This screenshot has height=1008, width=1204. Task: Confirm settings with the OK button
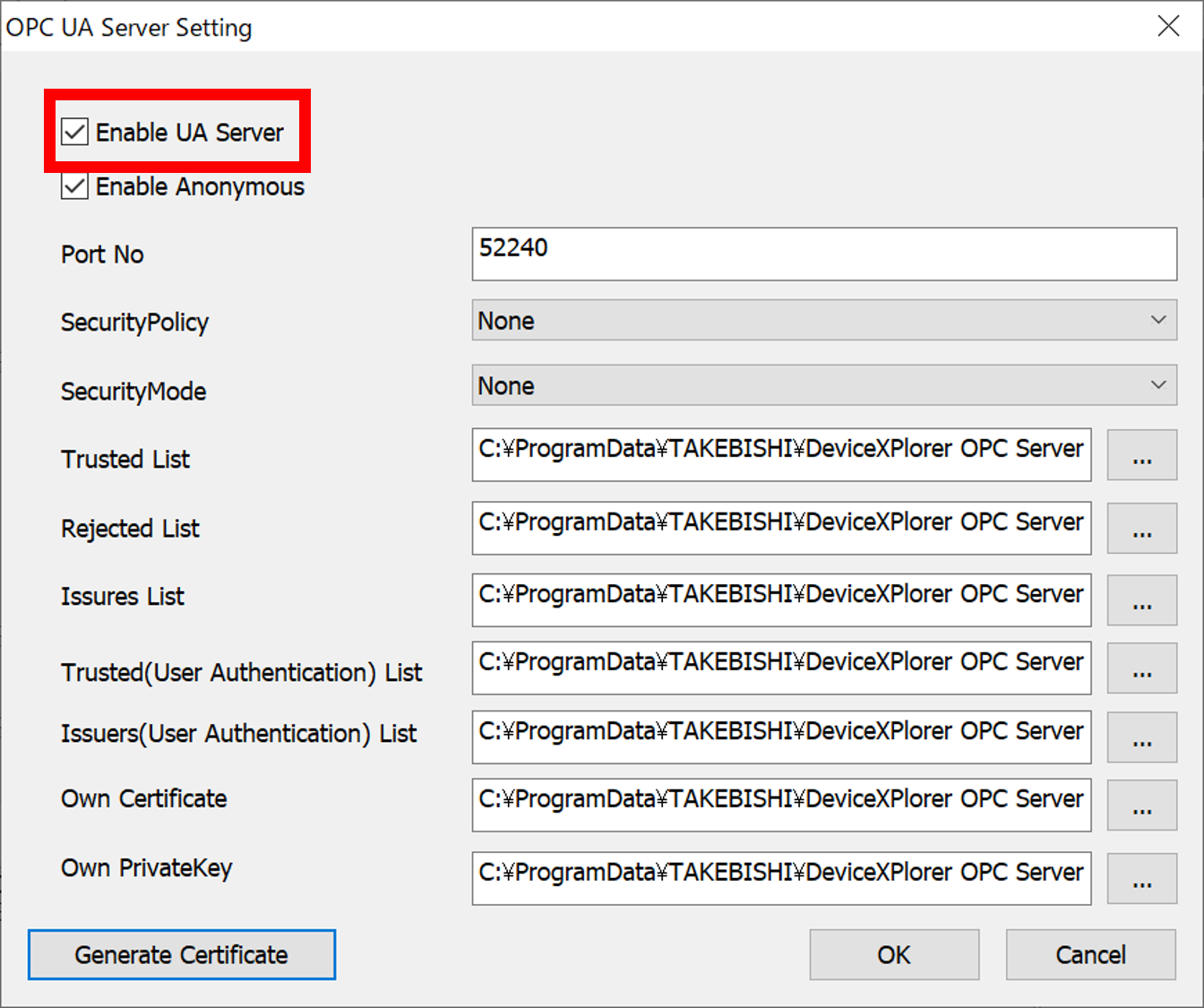[x=893, y=954]
